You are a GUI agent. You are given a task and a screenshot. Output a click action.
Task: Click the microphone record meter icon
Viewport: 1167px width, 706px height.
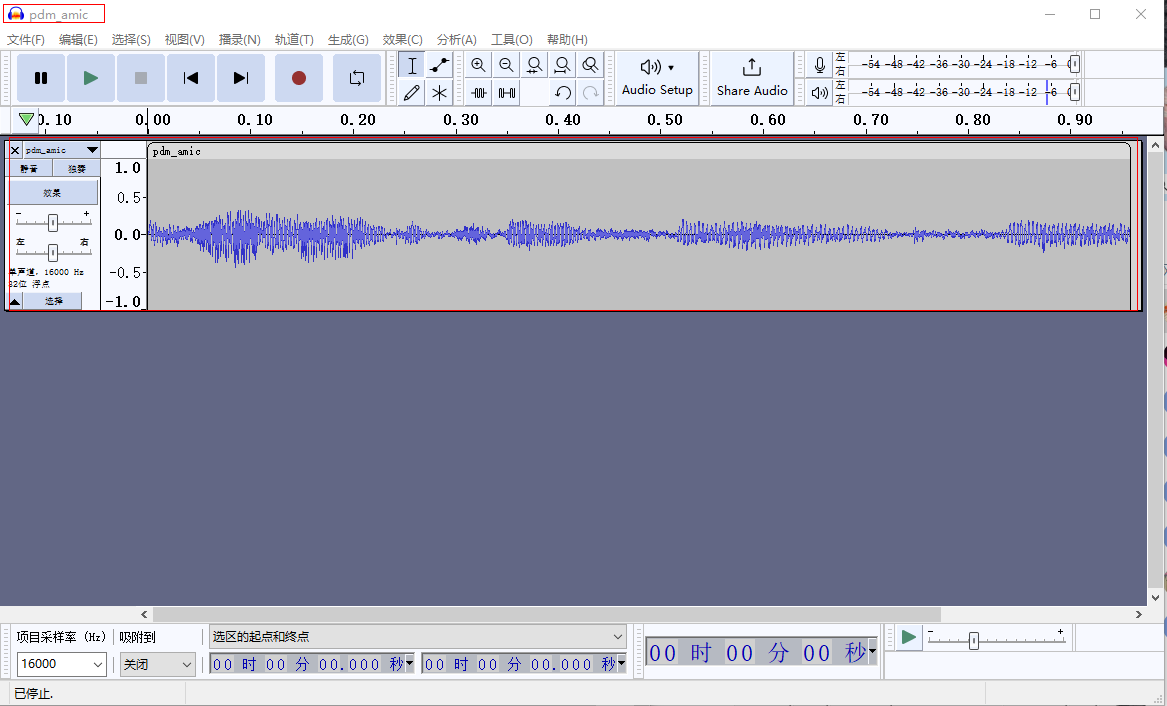pyautogui.click(x=820, y=65)
